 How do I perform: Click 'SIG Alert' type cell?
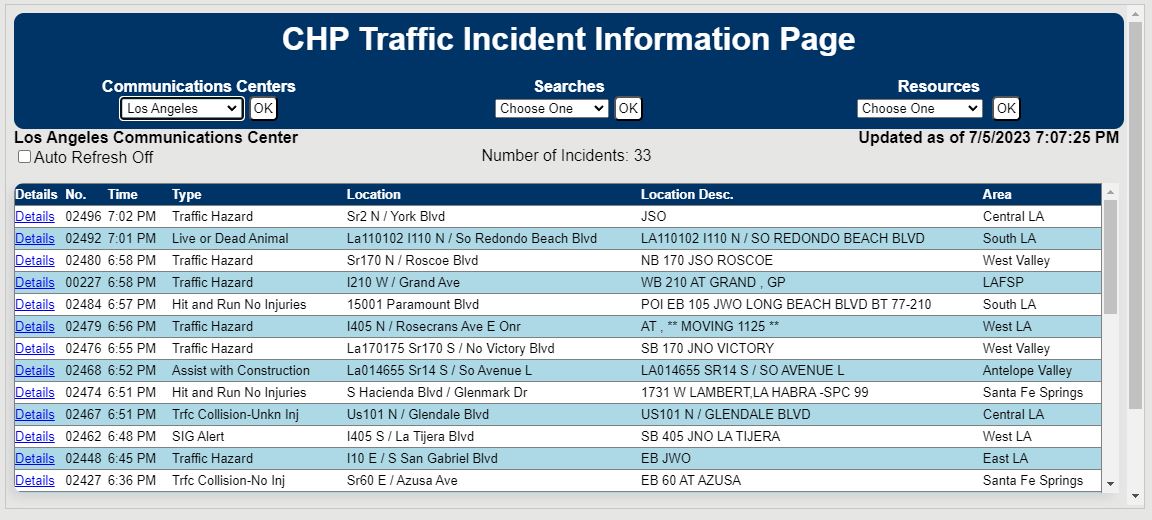pyautogui.click(x=198, y=437)
